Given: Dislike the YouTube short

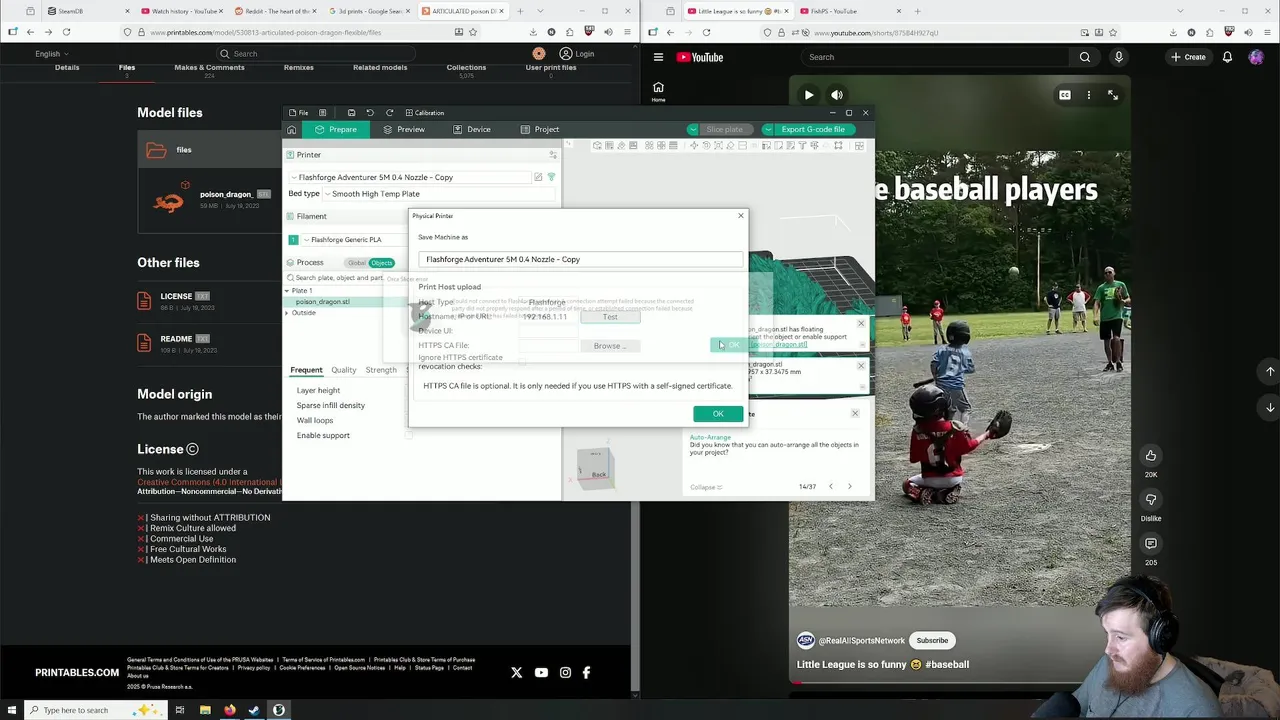Looking at the screenshot, I should (1151, 500).
